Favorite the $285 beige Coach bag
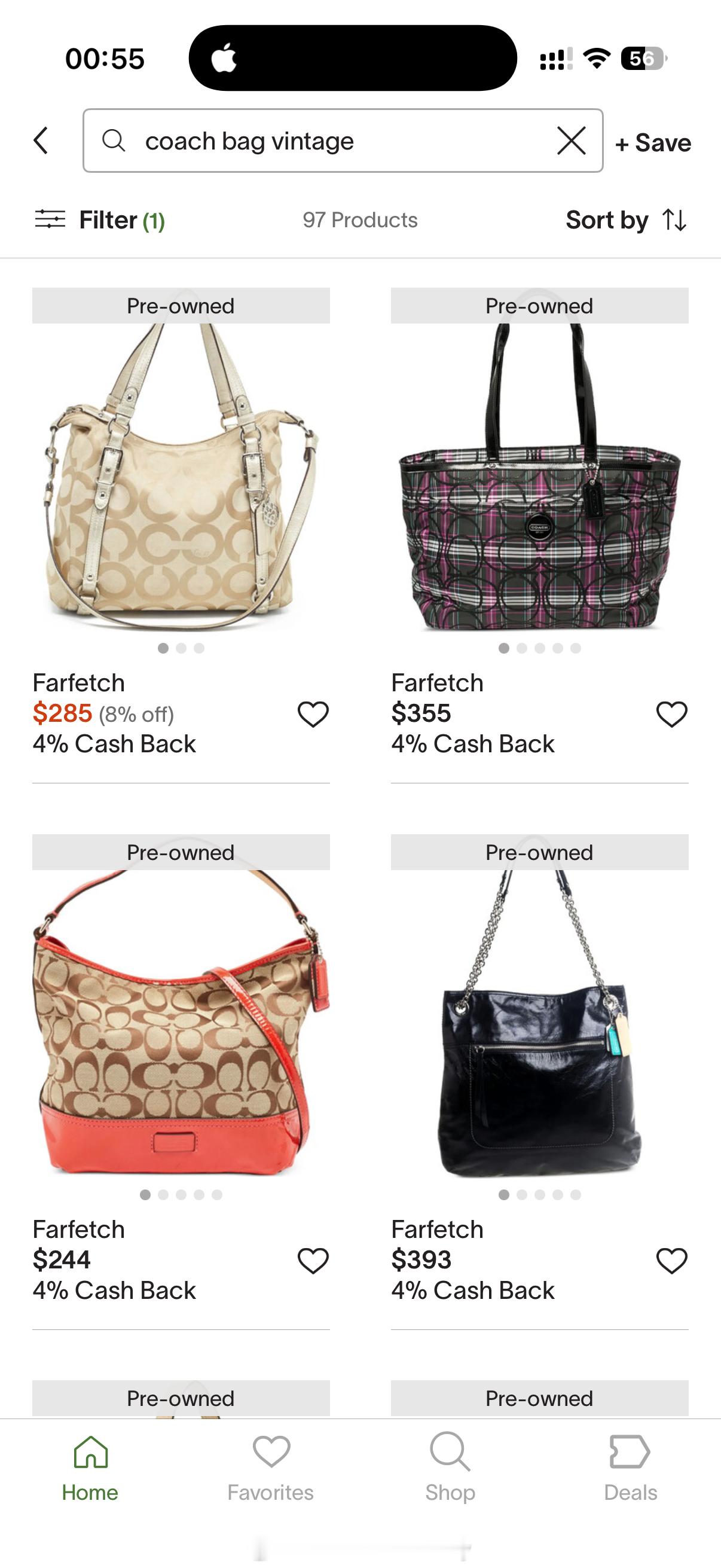This screenshot has height=1568, width=721. pos(313,714)
